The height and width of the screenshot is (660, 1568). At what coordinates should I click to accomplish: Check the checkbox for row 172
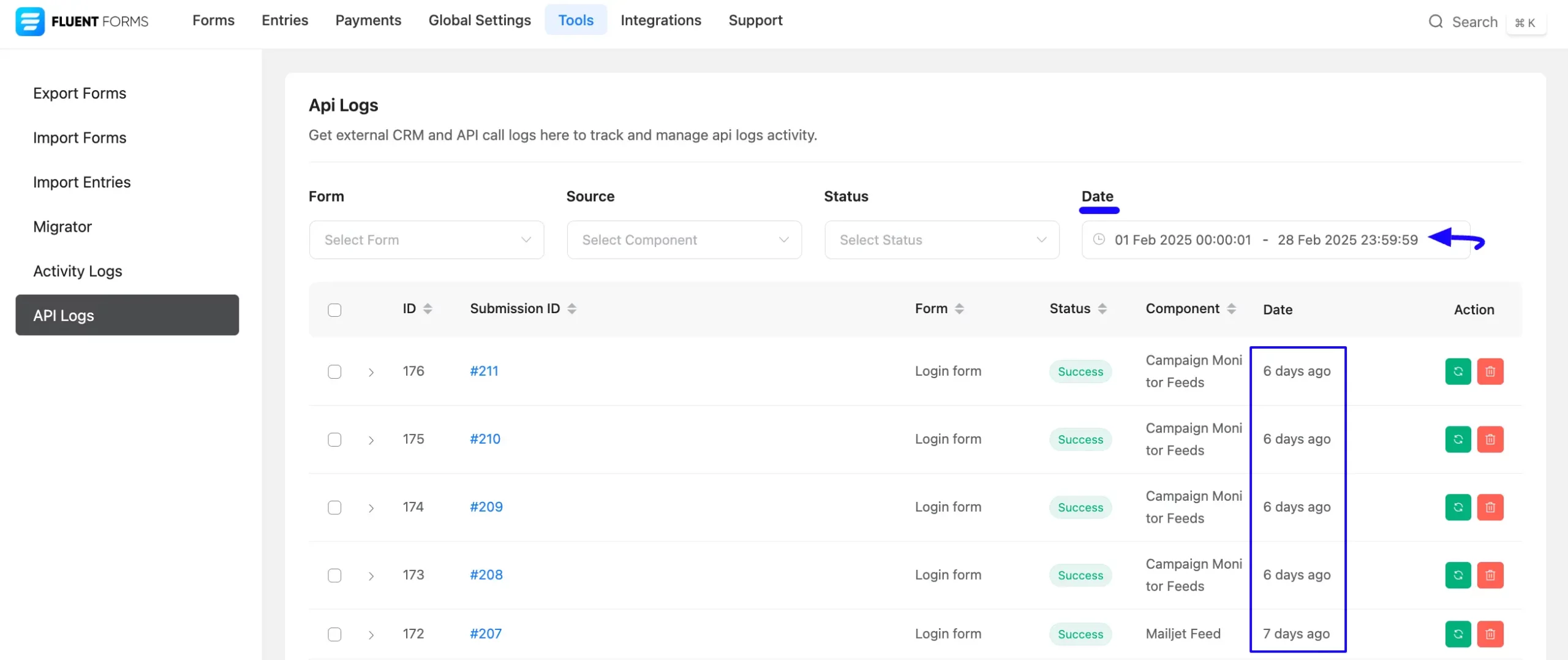(335, 634)
